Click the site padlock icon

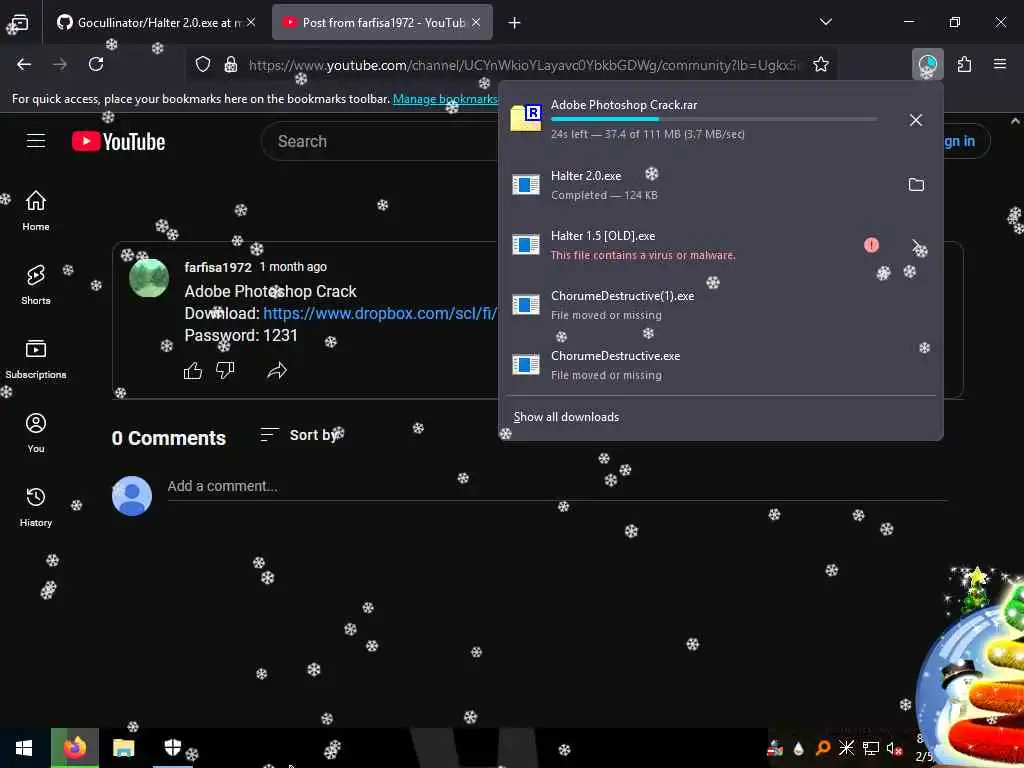(231, 65)
